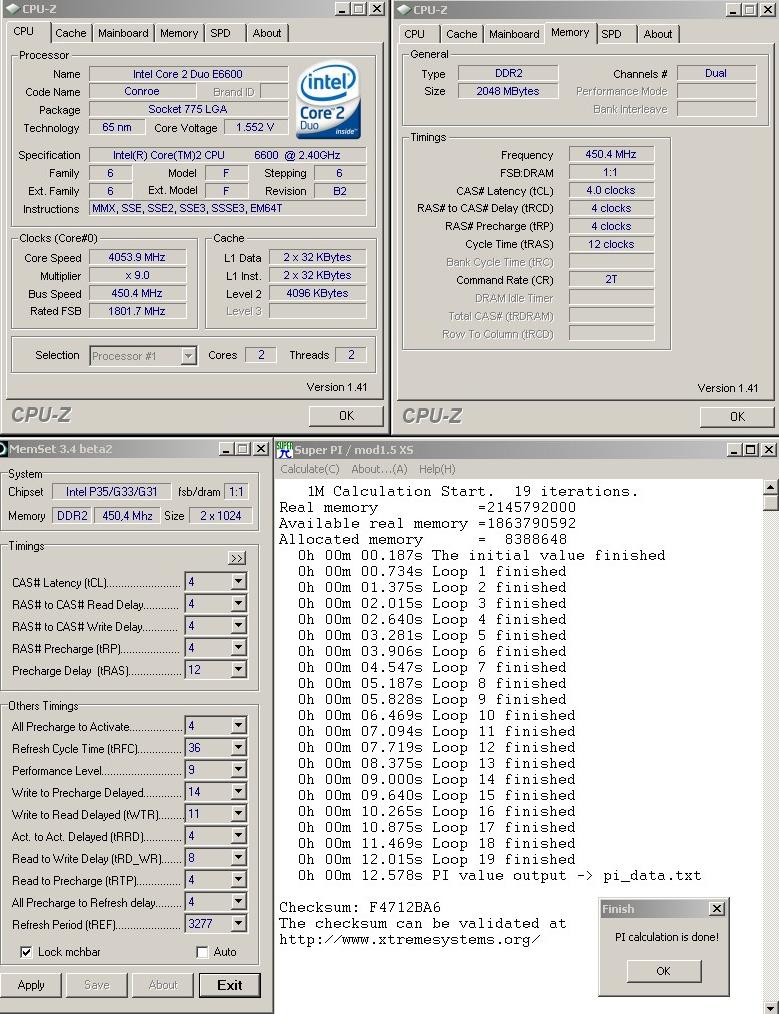Click Apply in MemSet
The image size is (779, 1014).
point(31,985)
